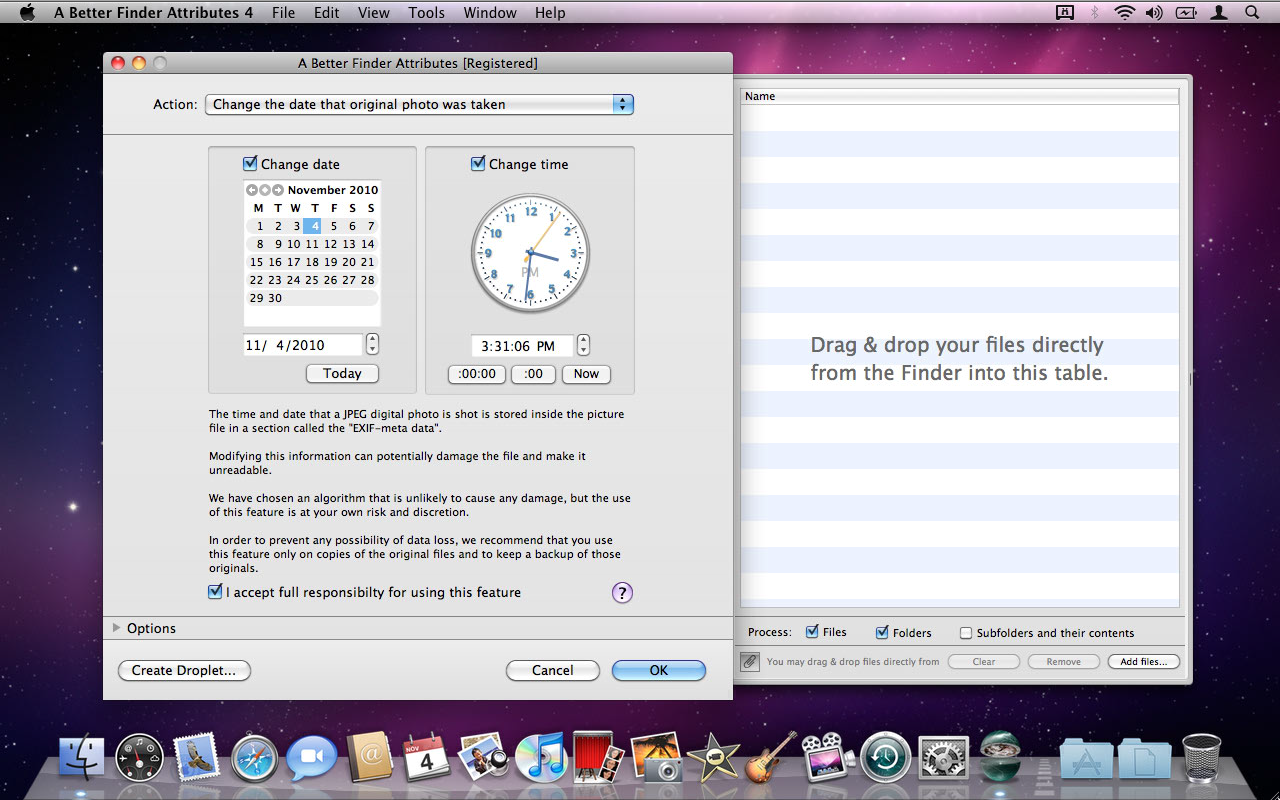Open Address Book in the Dock
Screen dimensions: 1280x800
[x=369, y=758]
